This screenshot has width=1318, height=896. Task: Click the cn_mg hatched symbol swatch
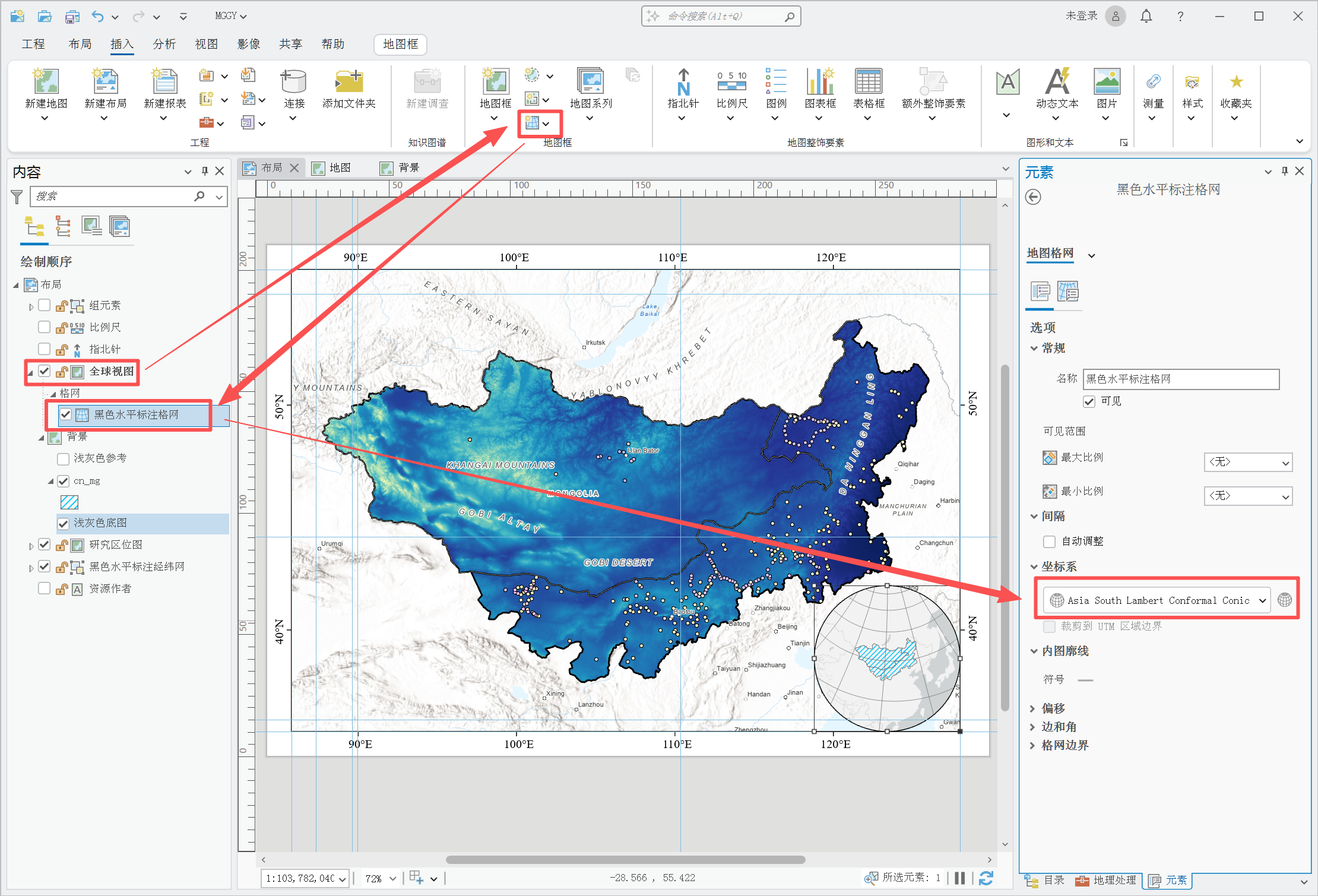click(x=69, y=502)
